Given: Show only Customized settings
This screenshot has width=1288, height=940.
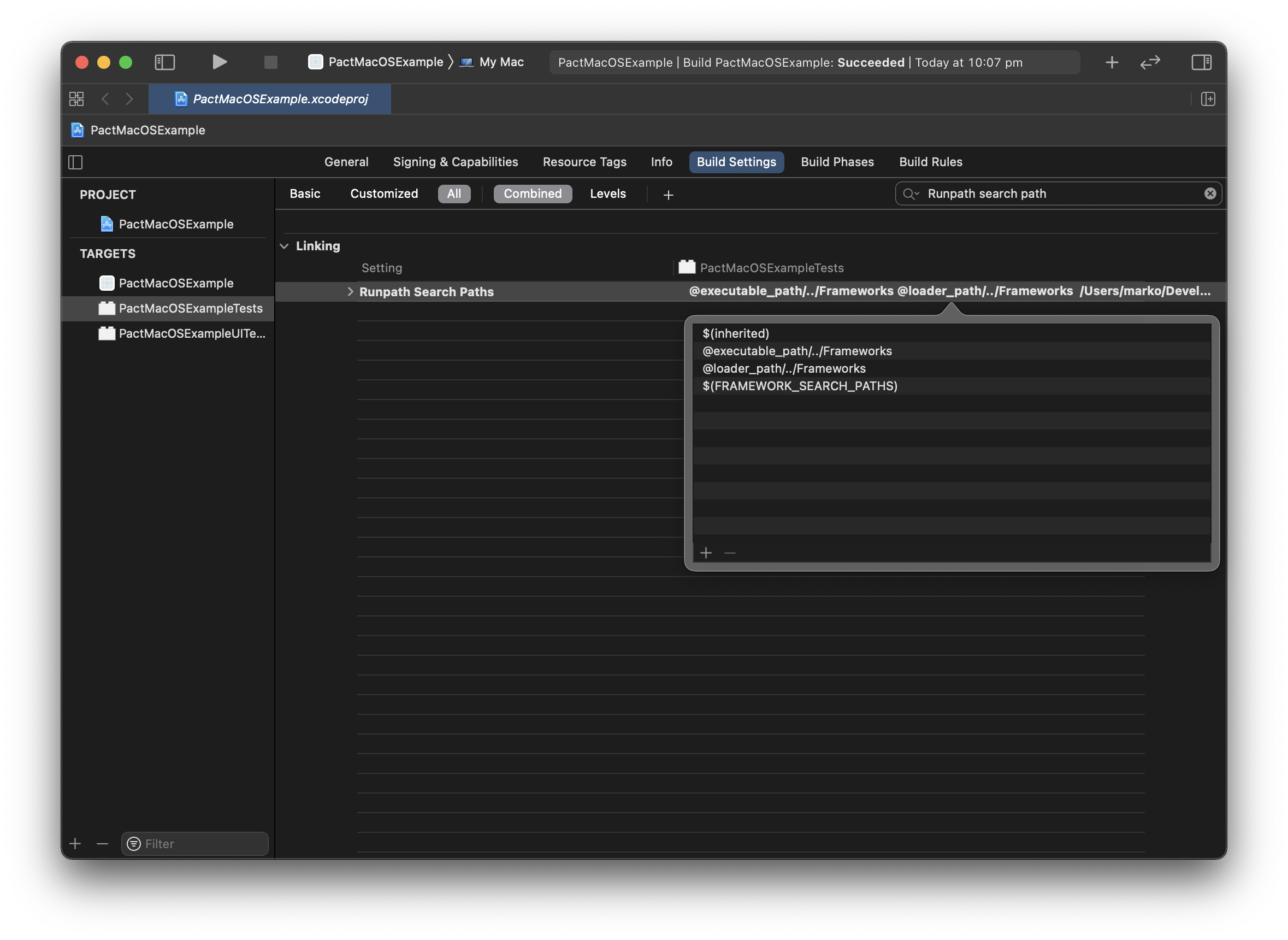Looking at the screenshot, I should (384, 193).
